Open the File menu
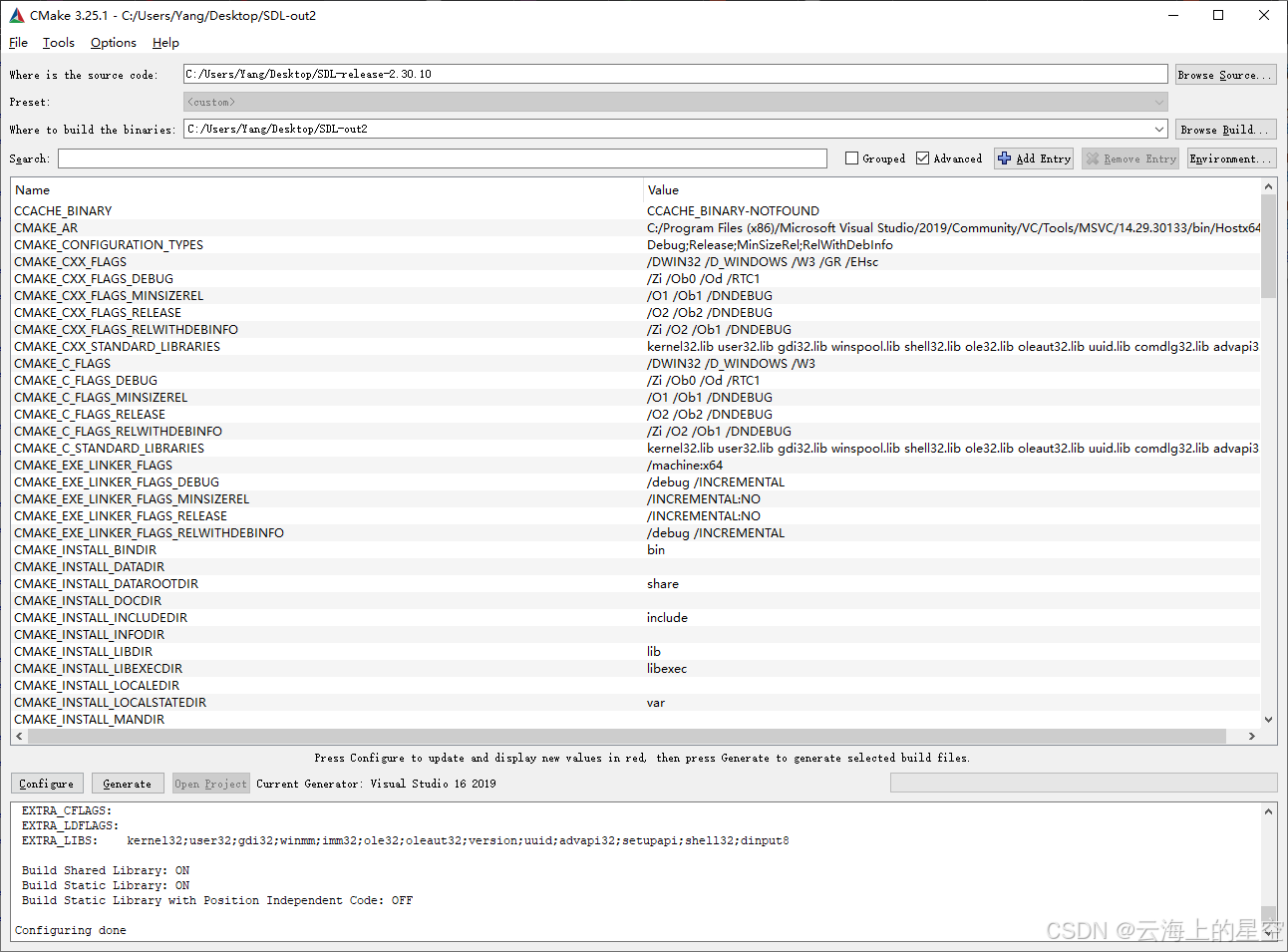The width and height of the screenshot is (1288, 952). click(x=18, y=43)
